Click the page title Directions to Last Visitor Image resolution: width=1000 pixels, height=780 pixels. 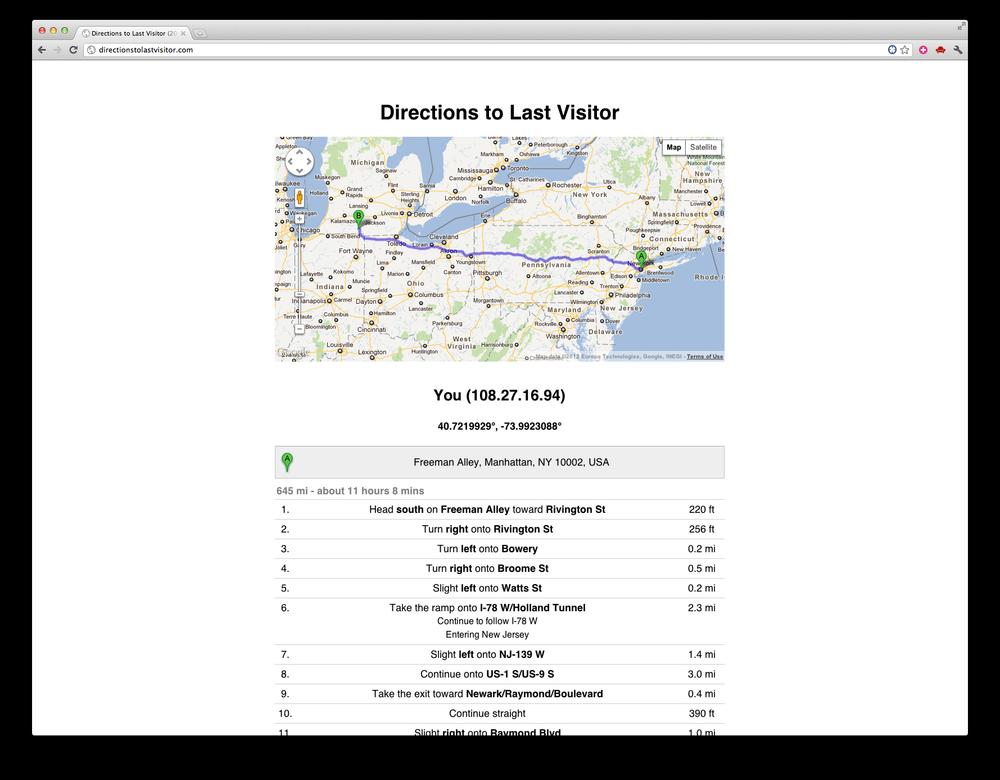point(499,112)
